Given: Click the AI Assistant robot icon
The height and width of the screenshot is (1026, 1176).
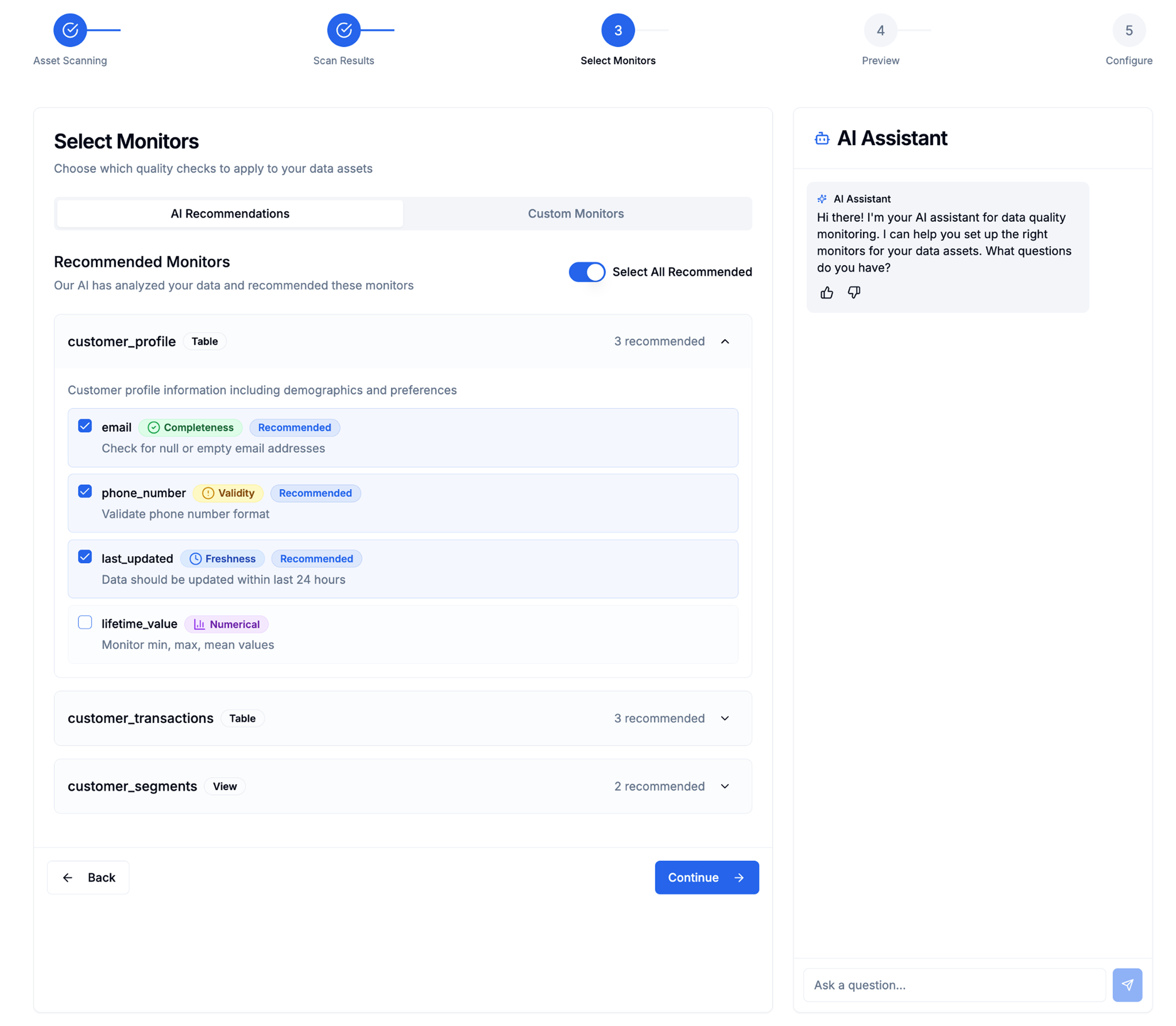Looking at the screenshot, I should (x=822, y=139).
